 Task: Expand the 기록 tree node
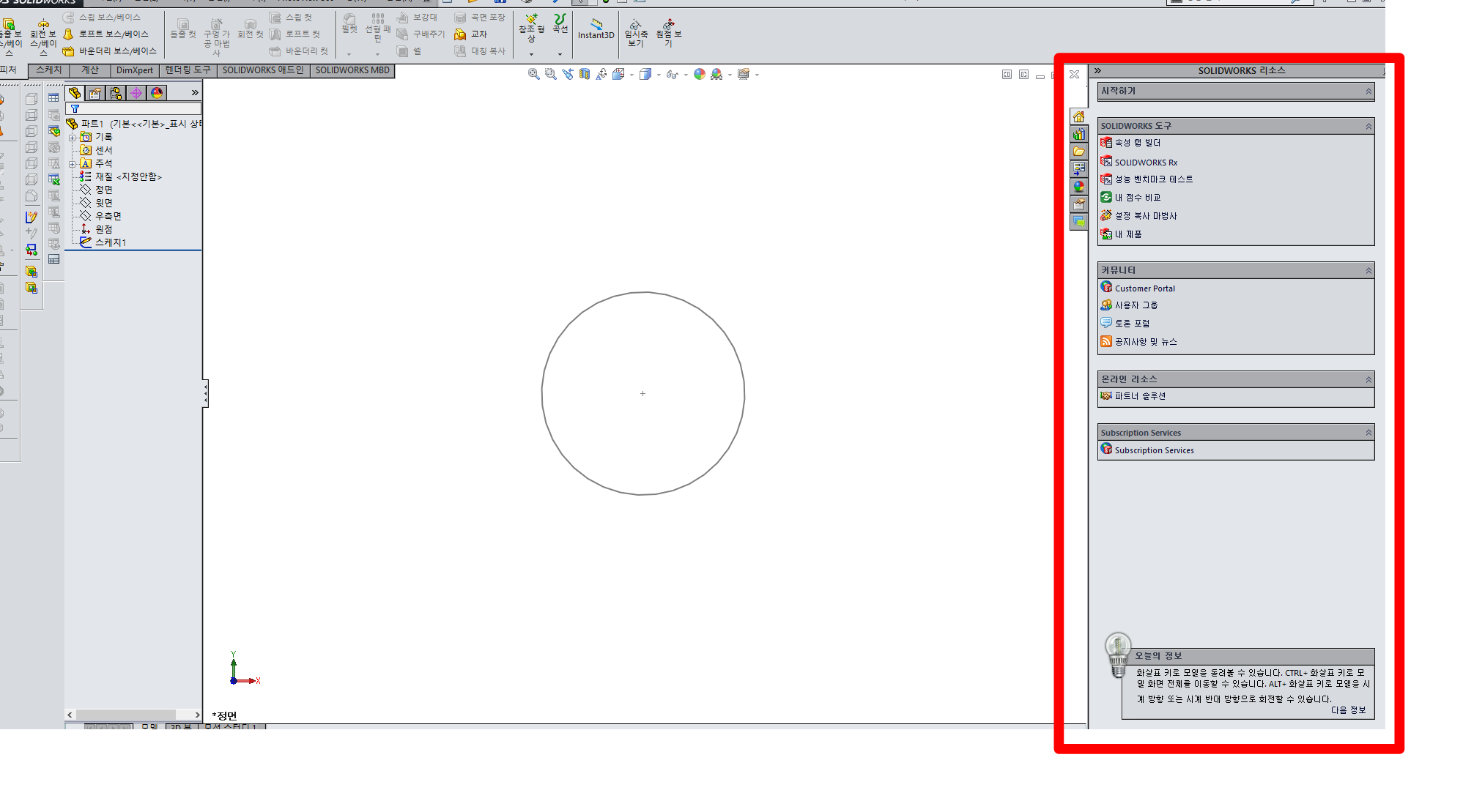[x=73, y=138]
